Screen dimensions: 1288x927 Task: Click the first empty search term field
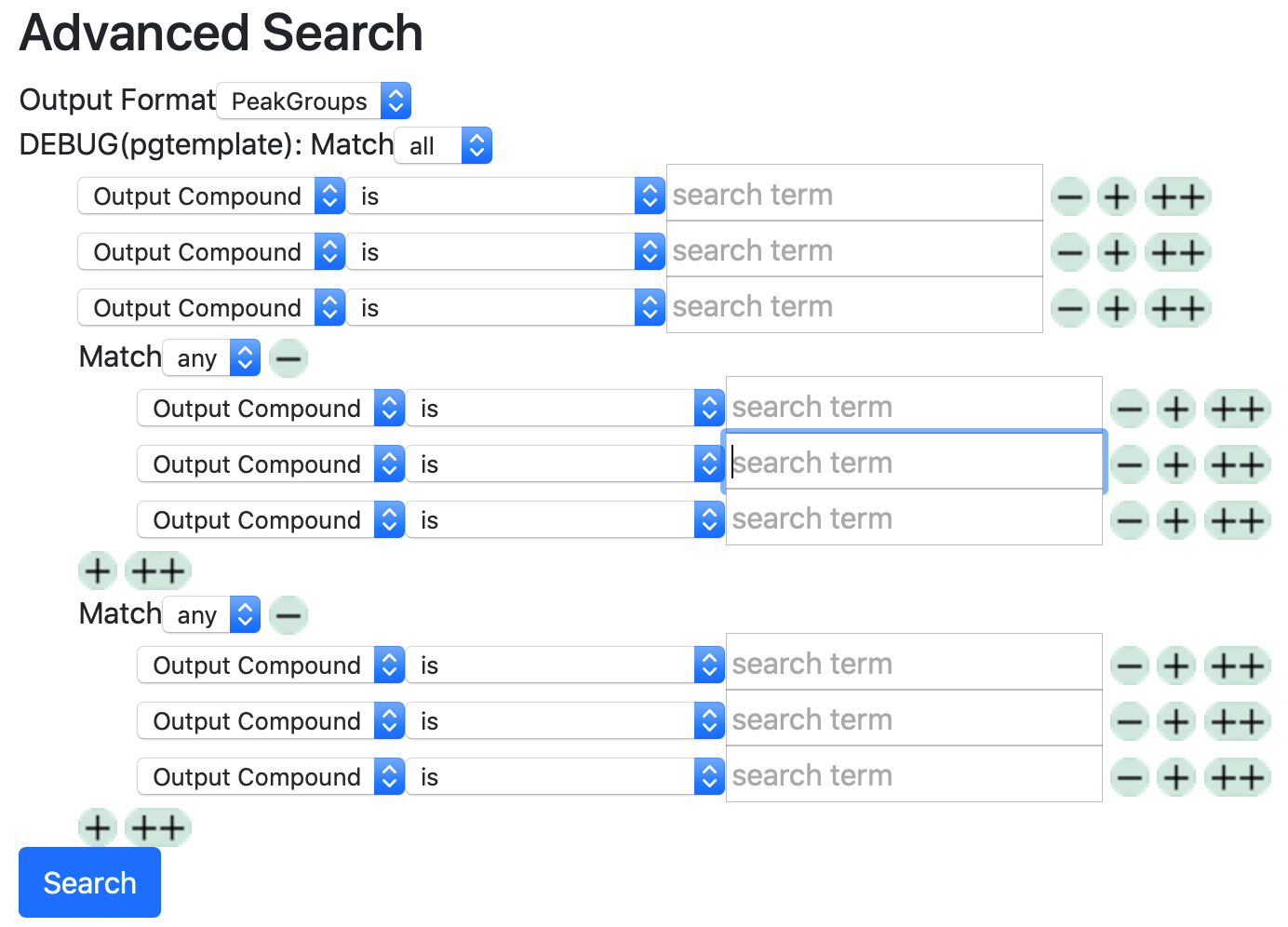[853, 193]
